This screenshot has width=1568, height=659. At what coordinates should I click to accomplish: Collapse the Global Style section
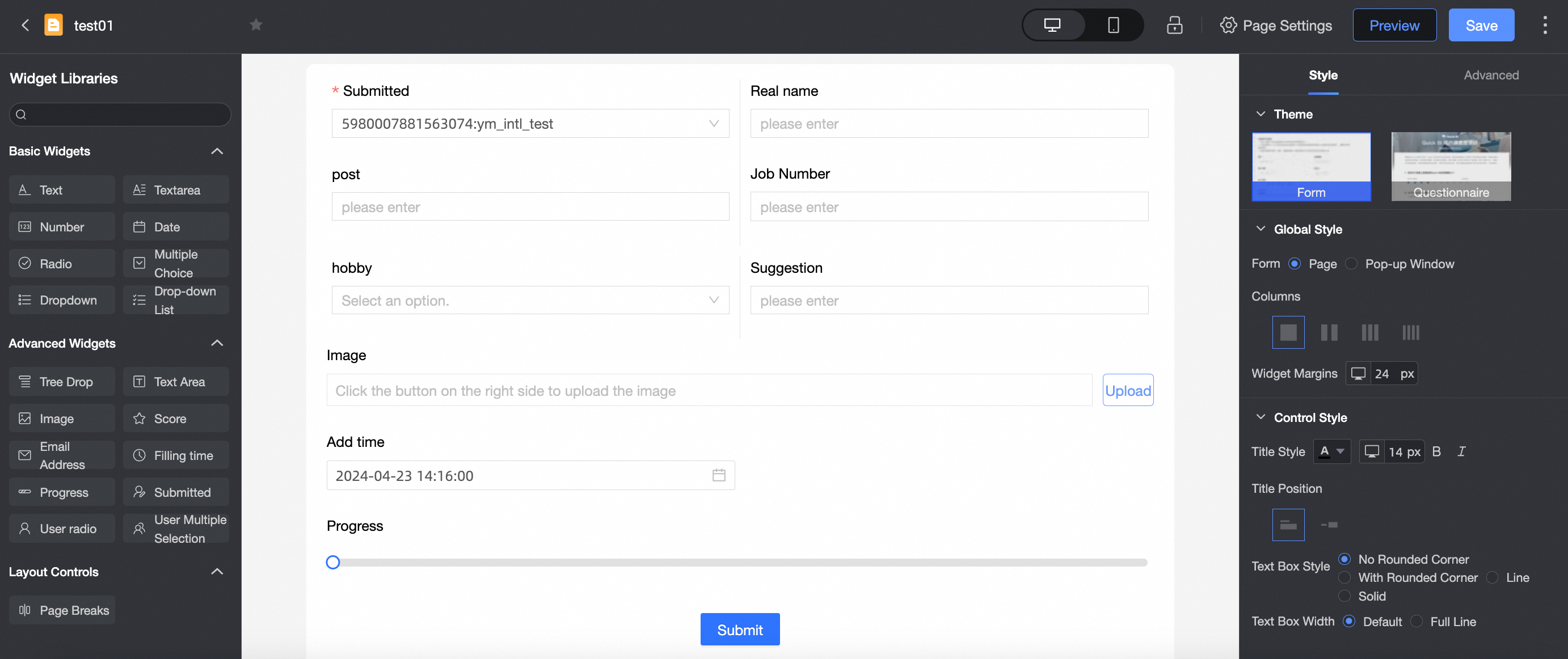pyautogui.click(x=1261, y=229)
